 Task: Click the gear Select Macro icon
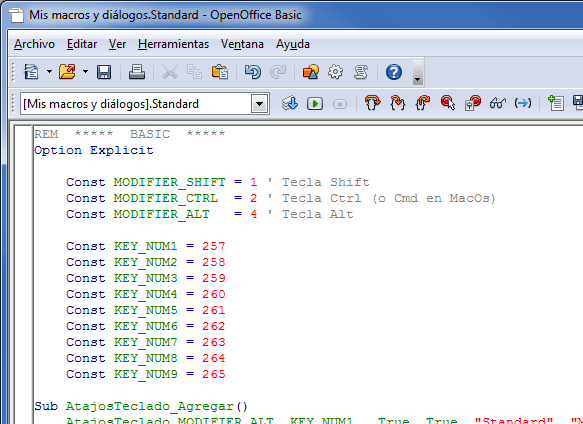pos(335,72)
